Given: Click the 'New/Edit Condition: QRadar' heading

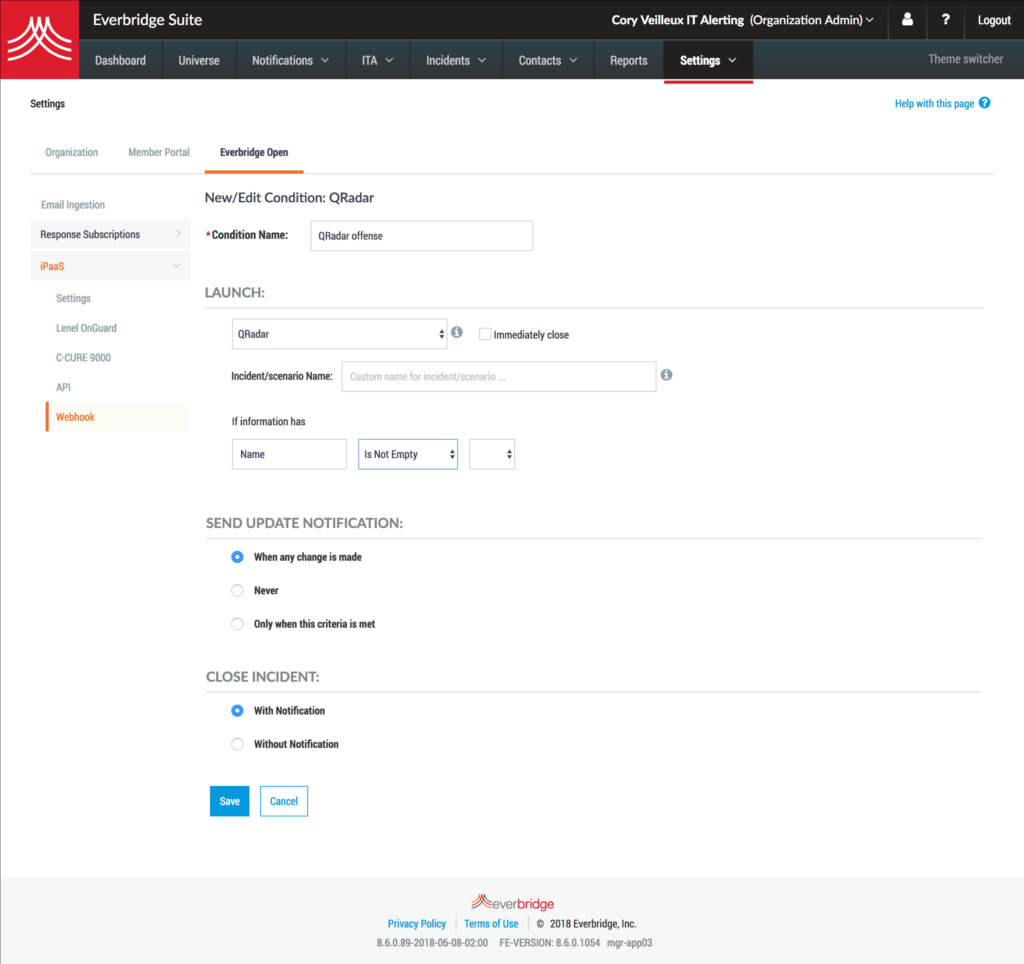Looking at the screenshot, I should (x=289, y=198).
